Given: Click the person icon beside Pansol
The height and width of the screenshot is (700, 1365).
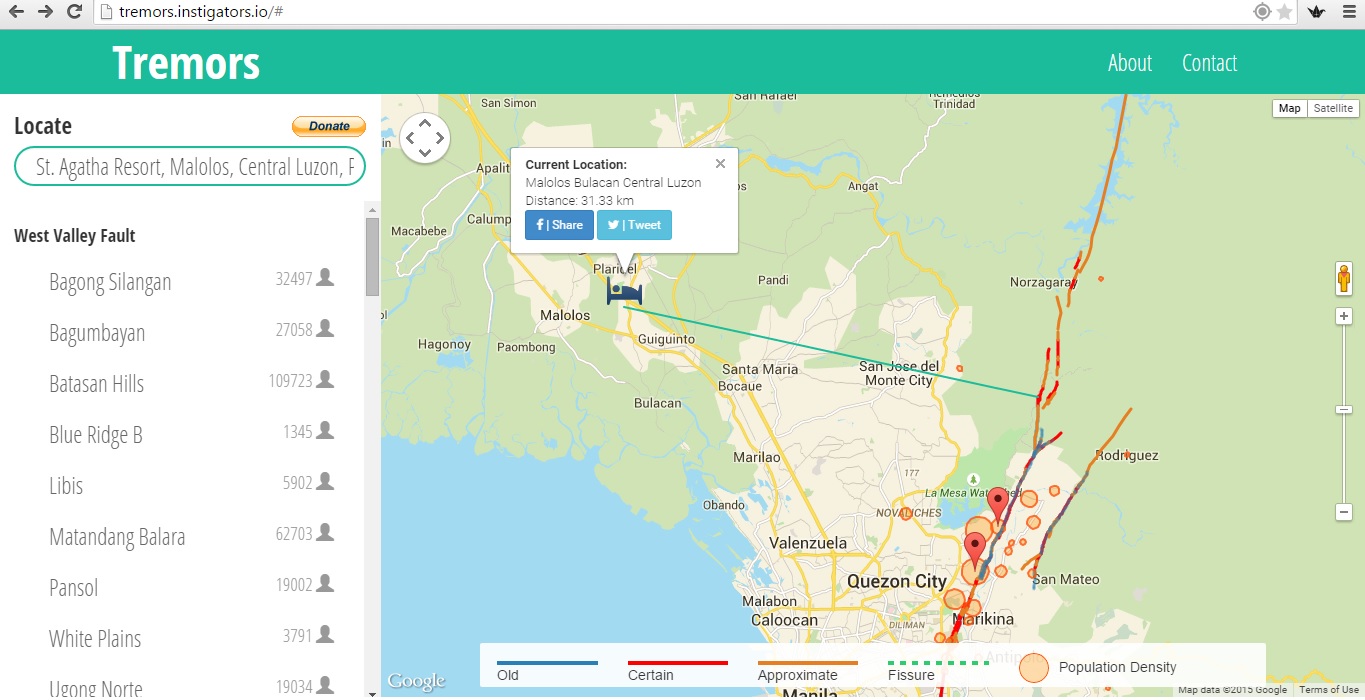Looking at the screenshot, I should point(325,584).
